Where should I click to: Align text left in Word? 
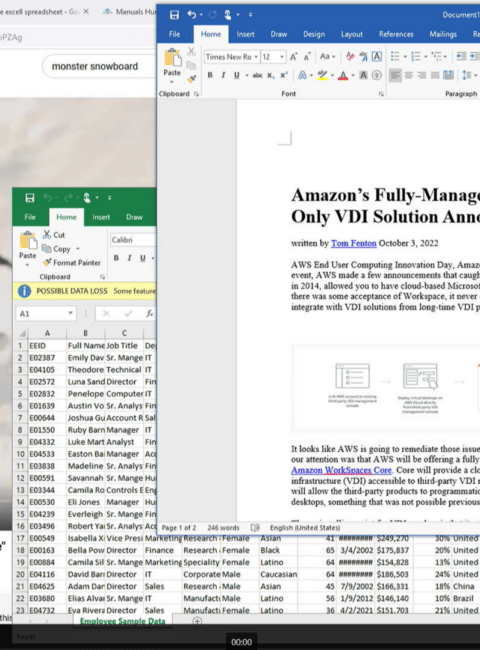click(x=395, y=75)
